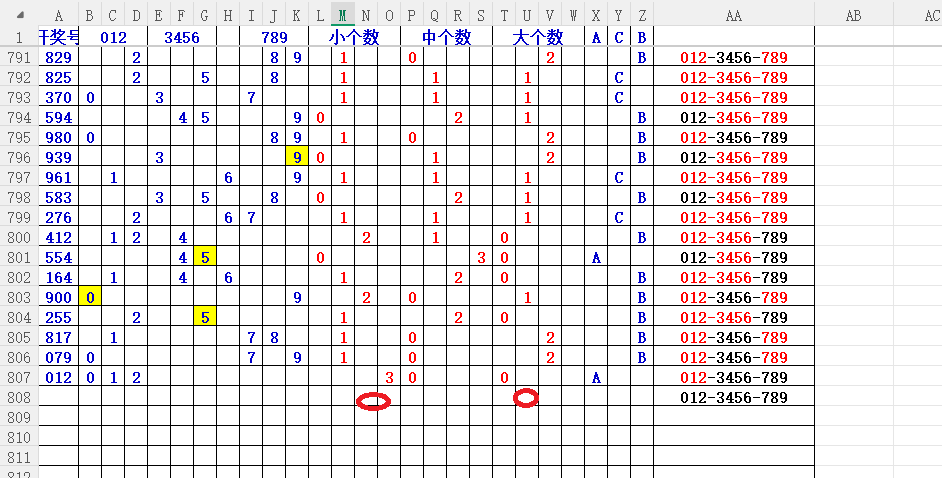Screen dimensions: 942x478
Task: Select row header 807
Action: 19,378
